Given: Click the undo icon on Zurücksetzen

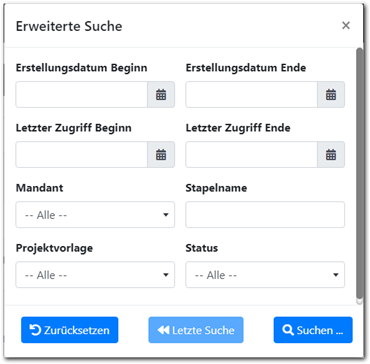Looking at the screenshot, I should (x=35, y=330).
